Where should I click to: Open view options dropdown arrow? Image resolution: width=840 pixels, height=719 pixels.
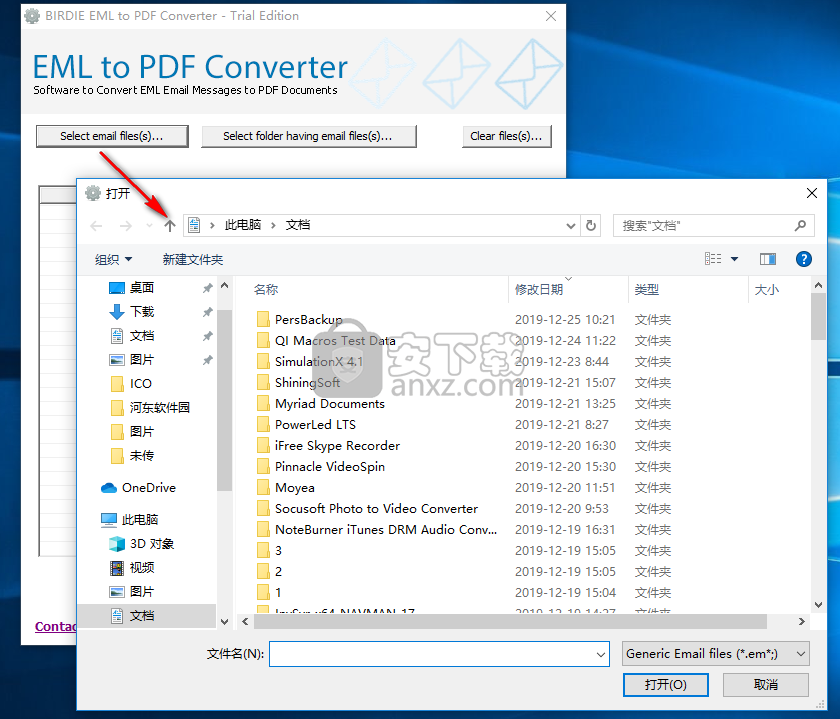(x=734, y=259)
